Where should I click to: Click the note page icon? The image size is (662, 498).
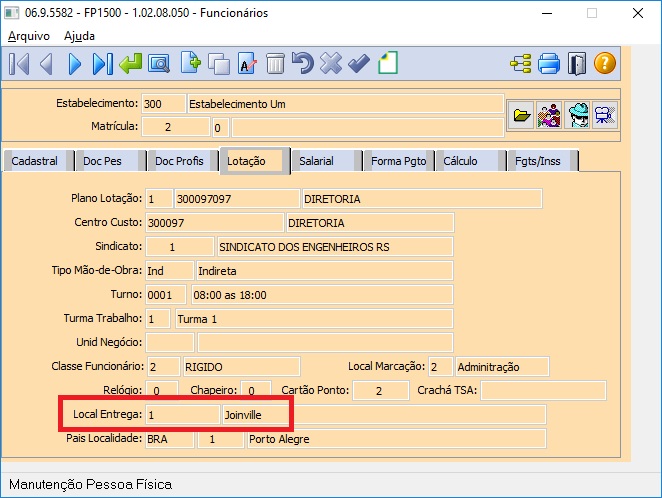coord(388,63)
